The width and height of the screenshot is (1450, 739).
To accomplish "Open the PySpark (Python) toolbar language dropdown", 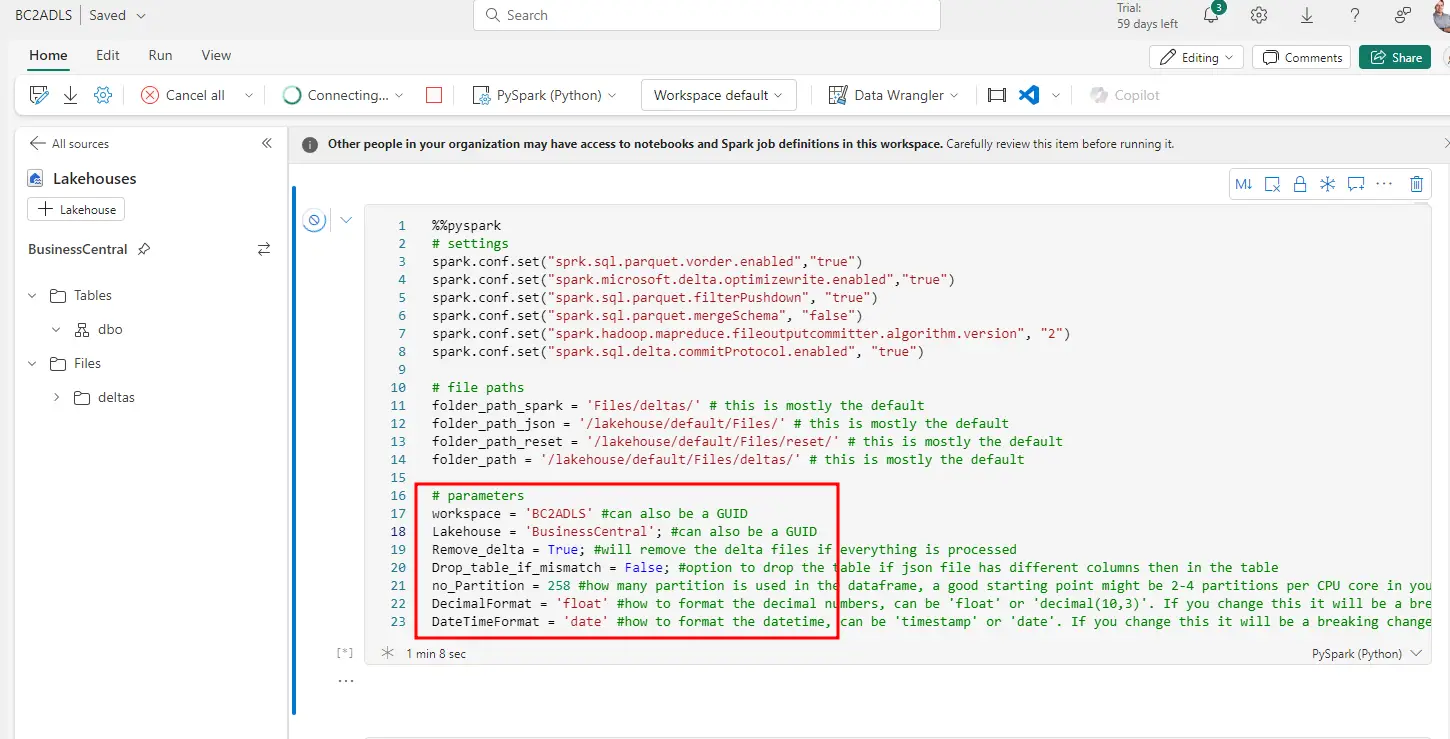I will pos(544,95).
